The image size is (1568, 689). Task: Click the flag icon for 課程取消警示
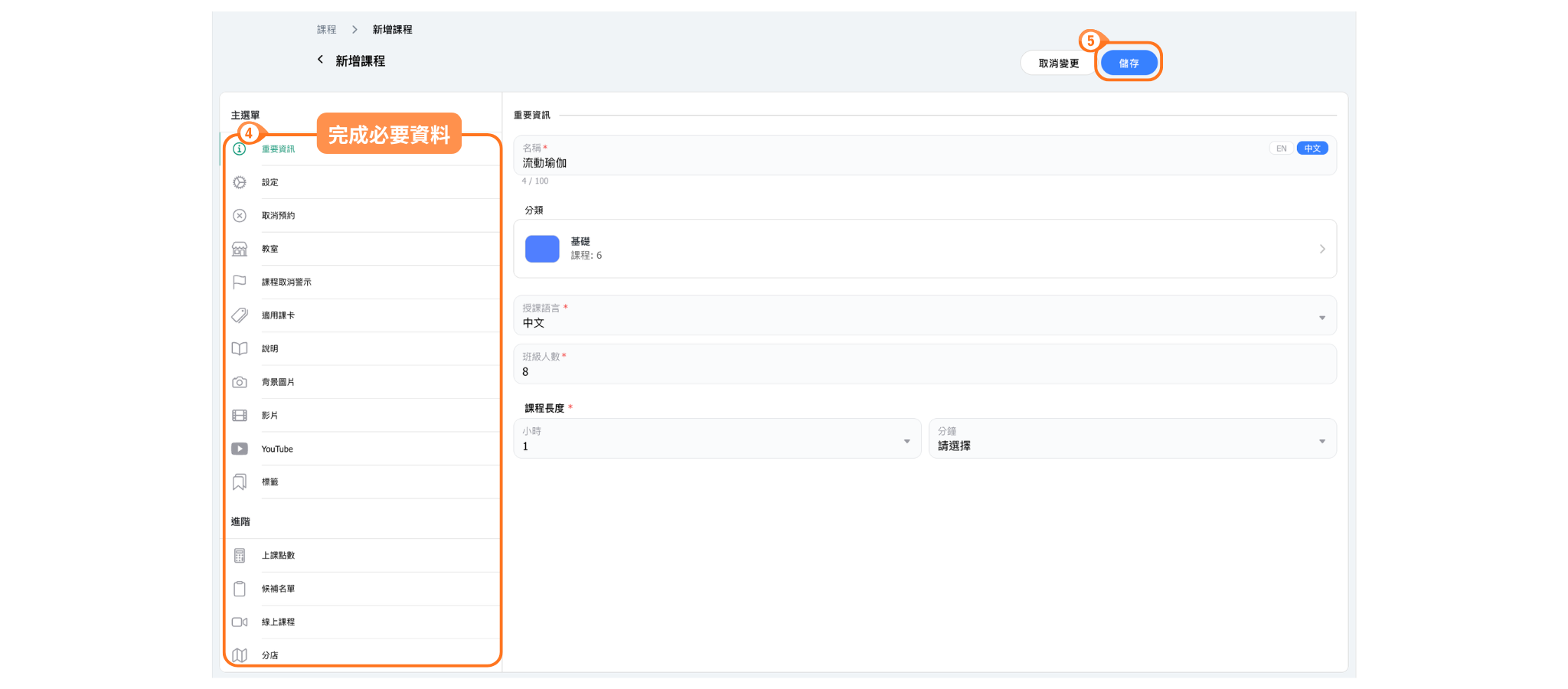tap(240, 282)
